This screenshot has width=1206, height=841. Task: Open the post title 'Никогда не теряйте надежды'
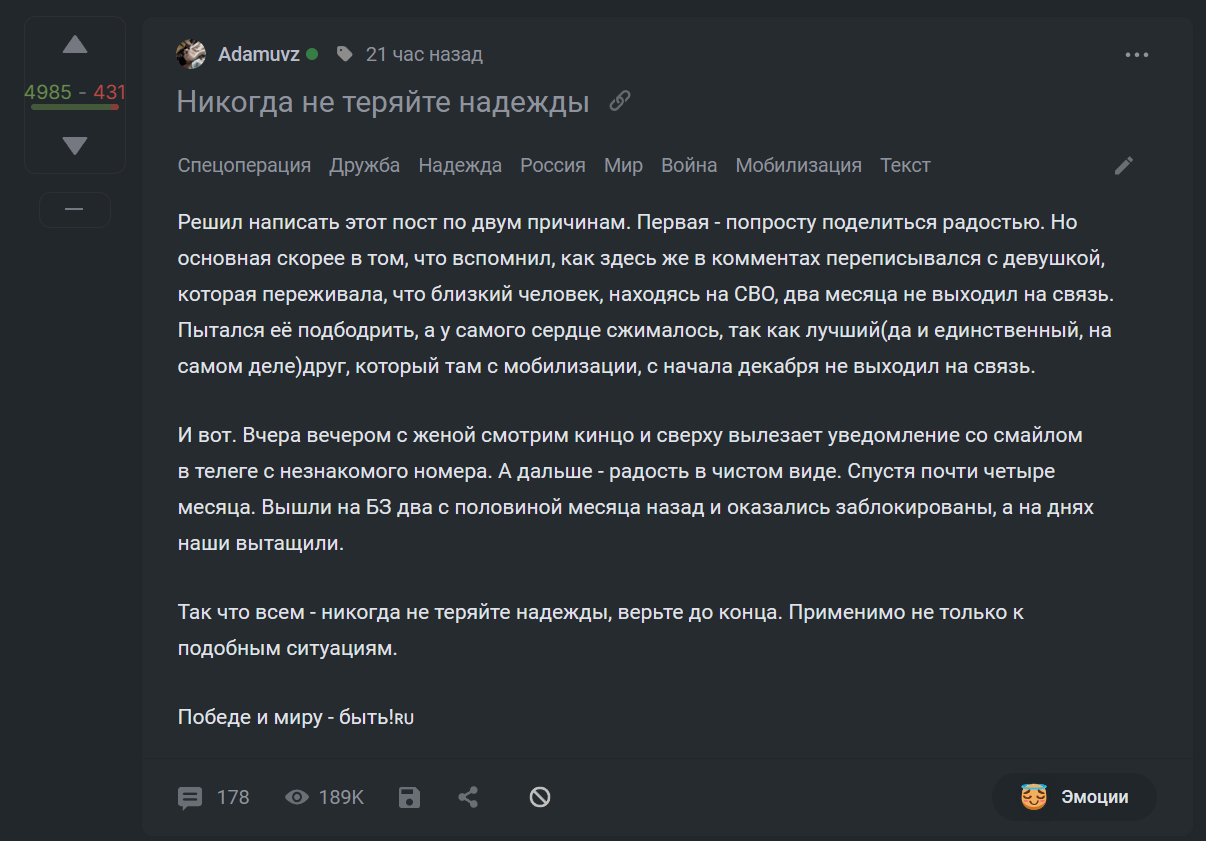point(383,102)
